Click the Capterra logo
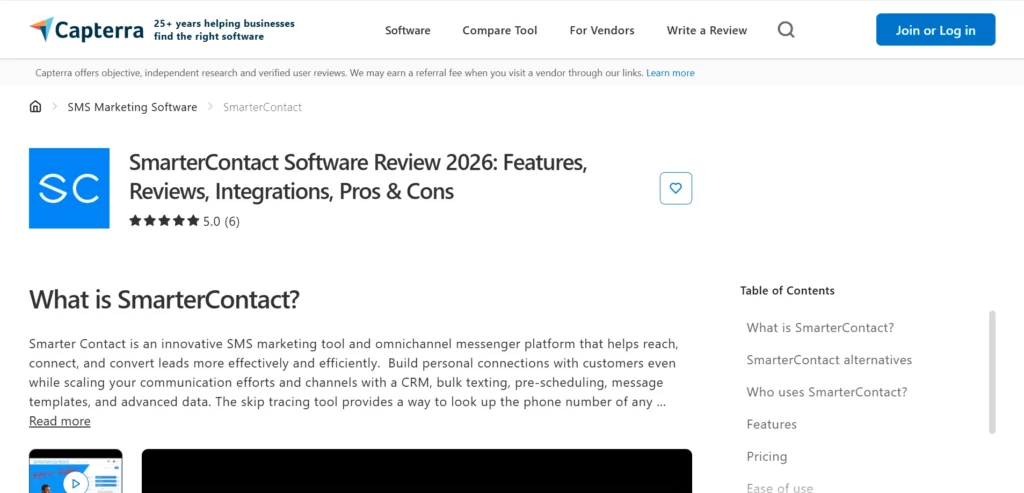 [86, 30]
